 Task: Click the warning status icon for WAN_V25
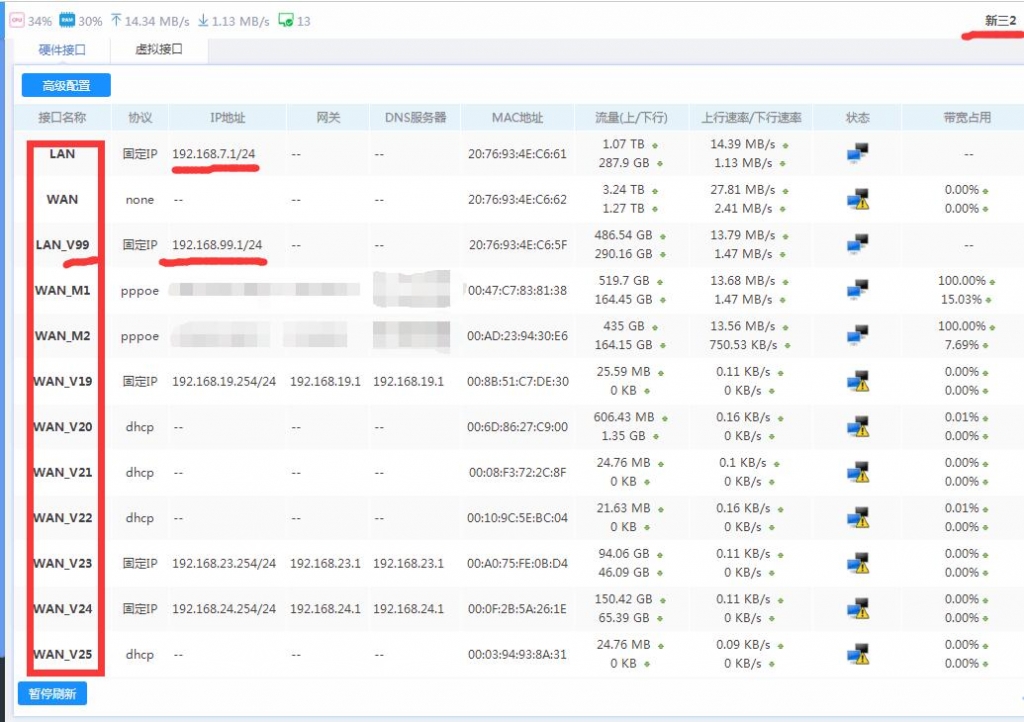point(857,654)
